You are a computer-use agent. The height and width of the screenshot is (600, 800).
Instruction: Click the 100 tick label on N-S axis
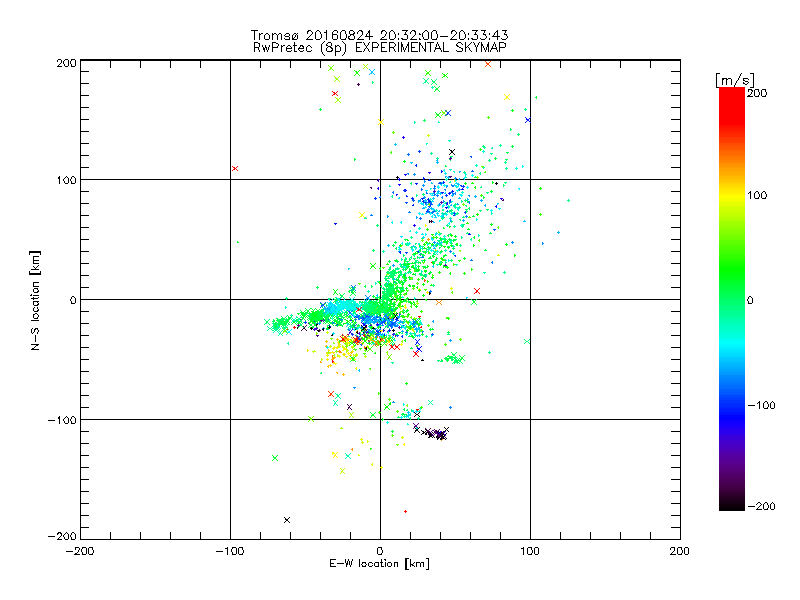click(x=66, y=180)
